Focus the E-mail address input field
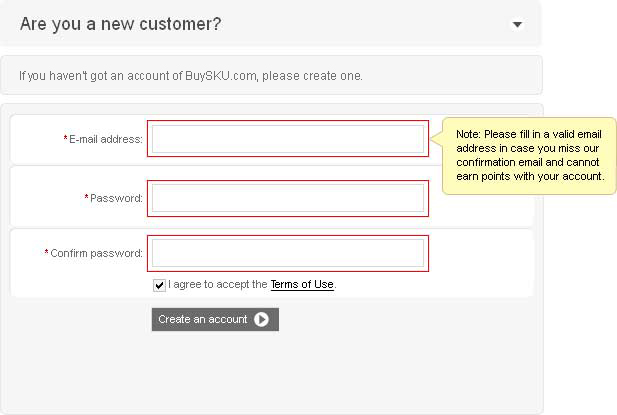 tap(288, 139)
